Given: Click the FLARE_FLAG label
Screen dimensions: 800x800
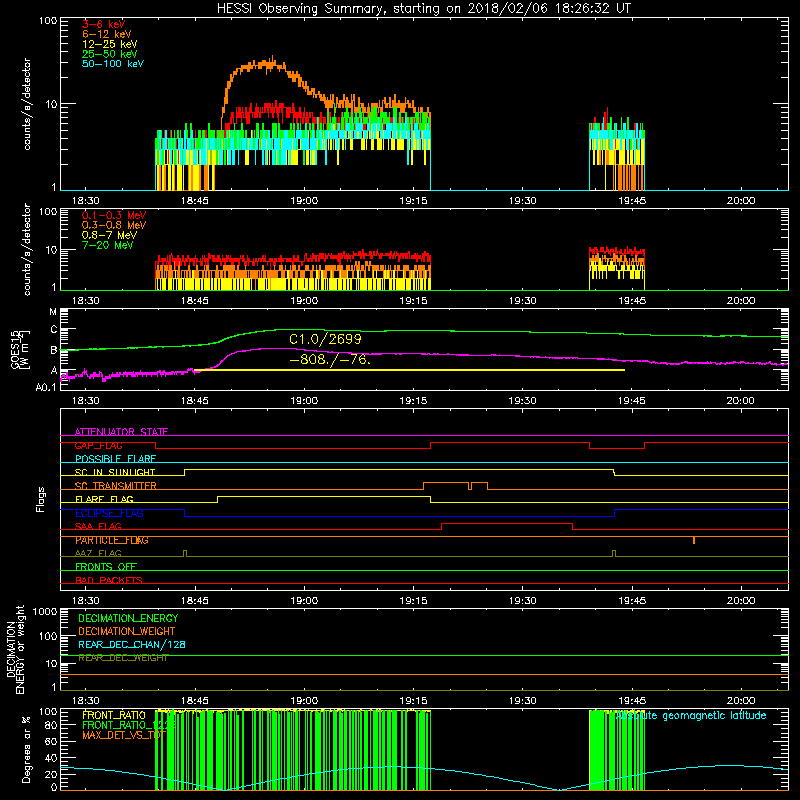Looking at the screenshot, I should (x=104, y=499).
